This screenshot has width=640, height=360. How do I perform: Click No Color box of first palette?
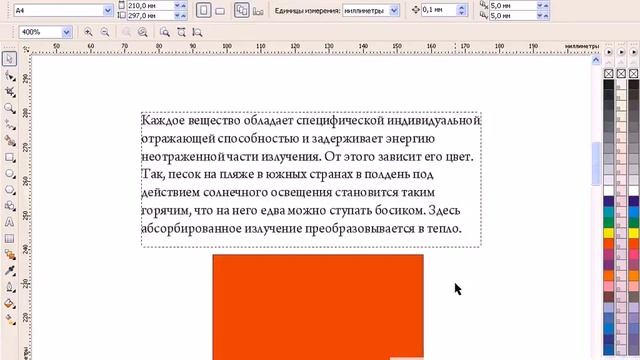609,73
